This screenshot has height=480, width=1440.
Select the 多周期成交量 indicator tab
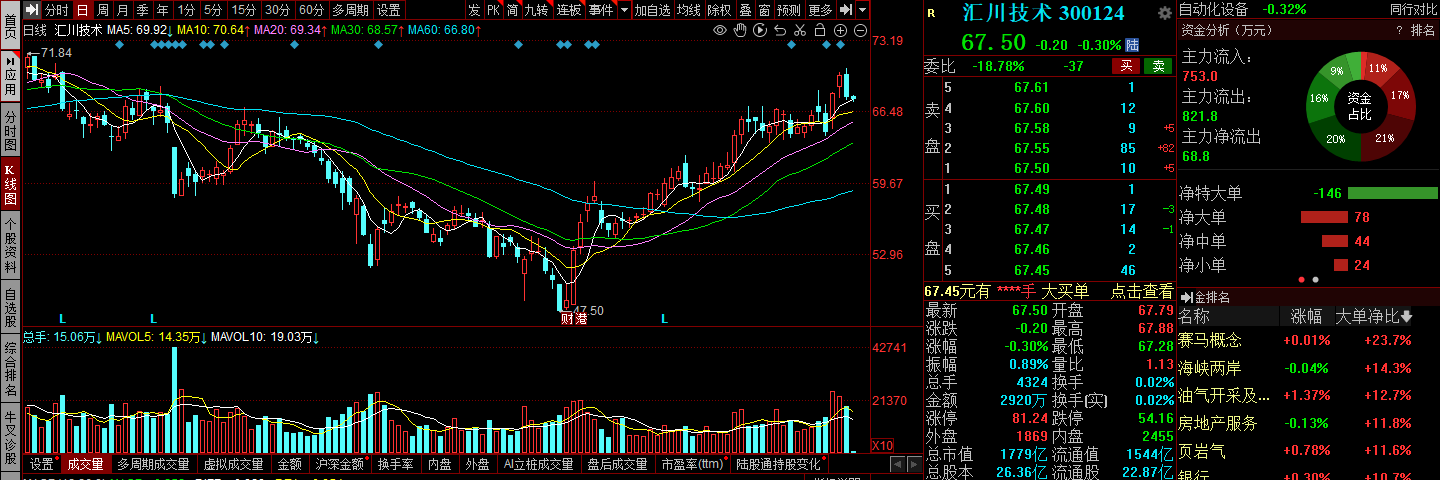pos(153,464)
